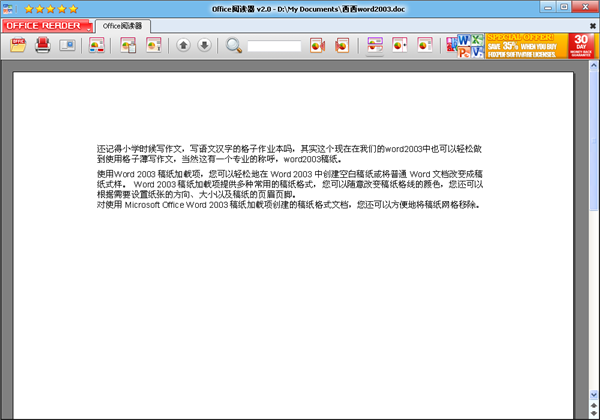
Task: Select the Office阅读器 tab
Action: pos(122,26)
